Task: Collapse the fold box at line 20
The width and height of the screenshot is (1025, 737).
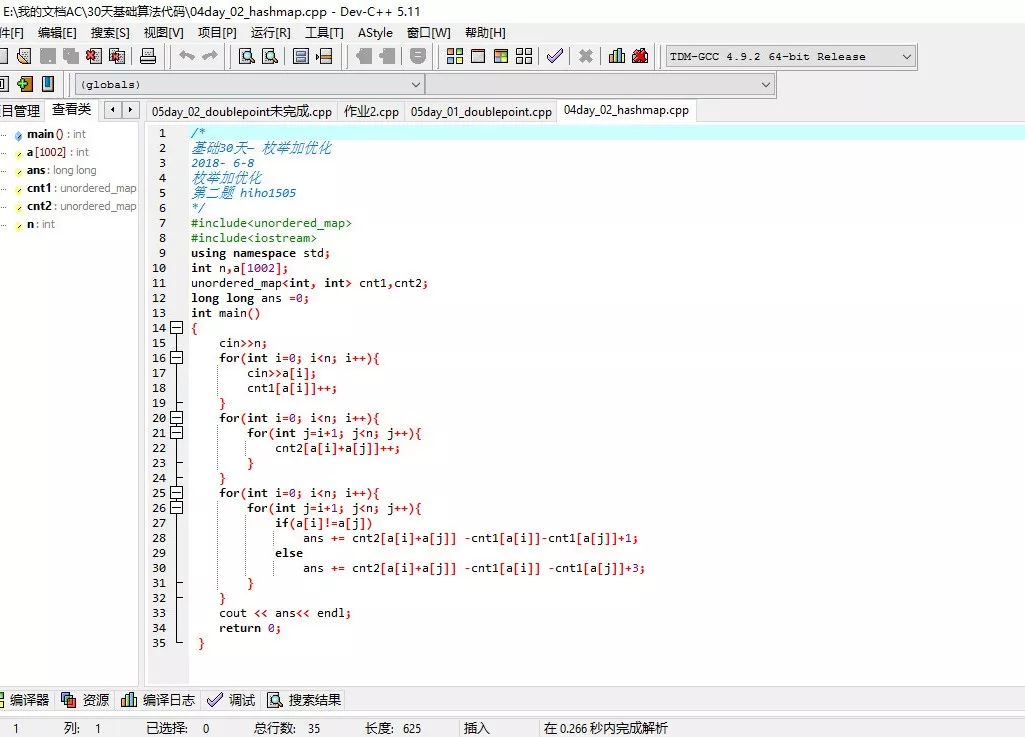Action: [x=176, y=418]
